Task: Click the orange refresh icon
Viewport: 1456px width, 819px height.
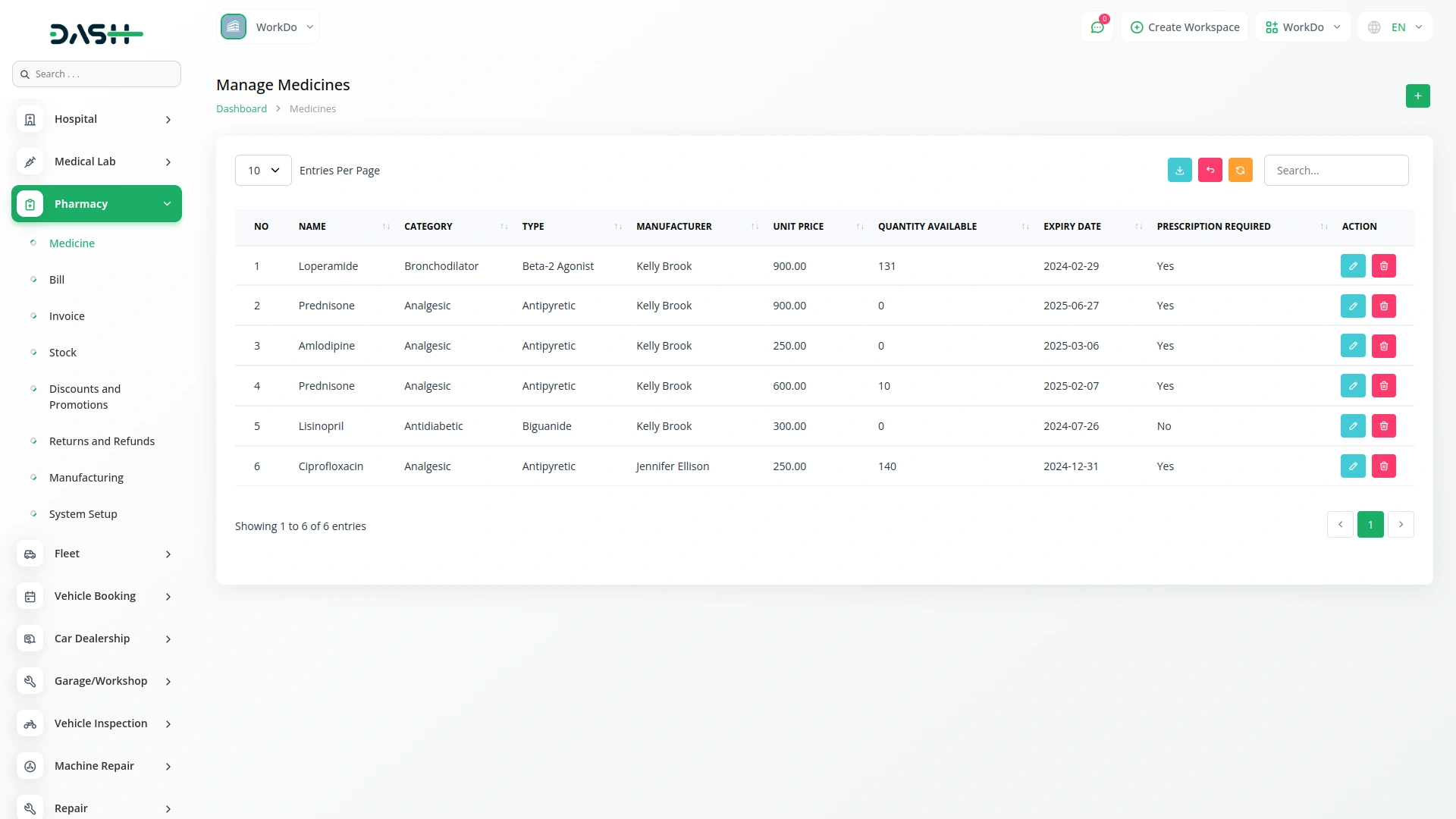Action: (1240, 171)
